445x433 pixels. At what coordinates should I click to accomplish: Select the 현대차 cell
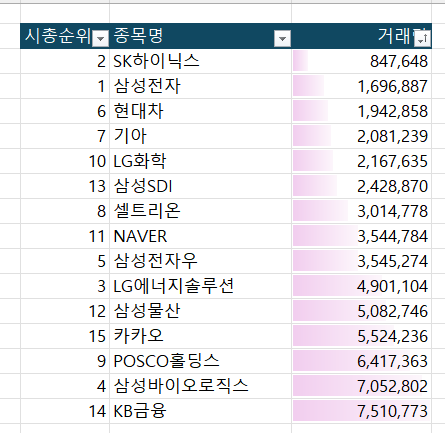click(x=200, y=111)
